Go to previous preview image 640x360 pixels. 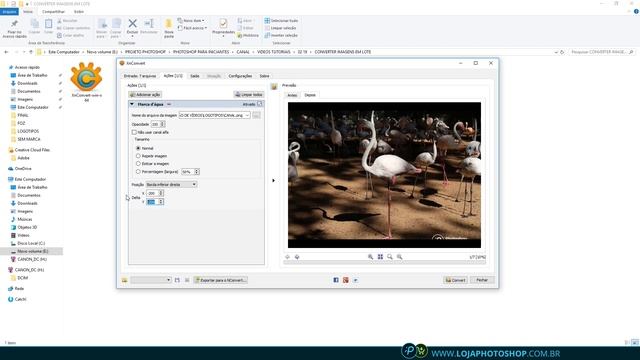click(x=287, y=257)
